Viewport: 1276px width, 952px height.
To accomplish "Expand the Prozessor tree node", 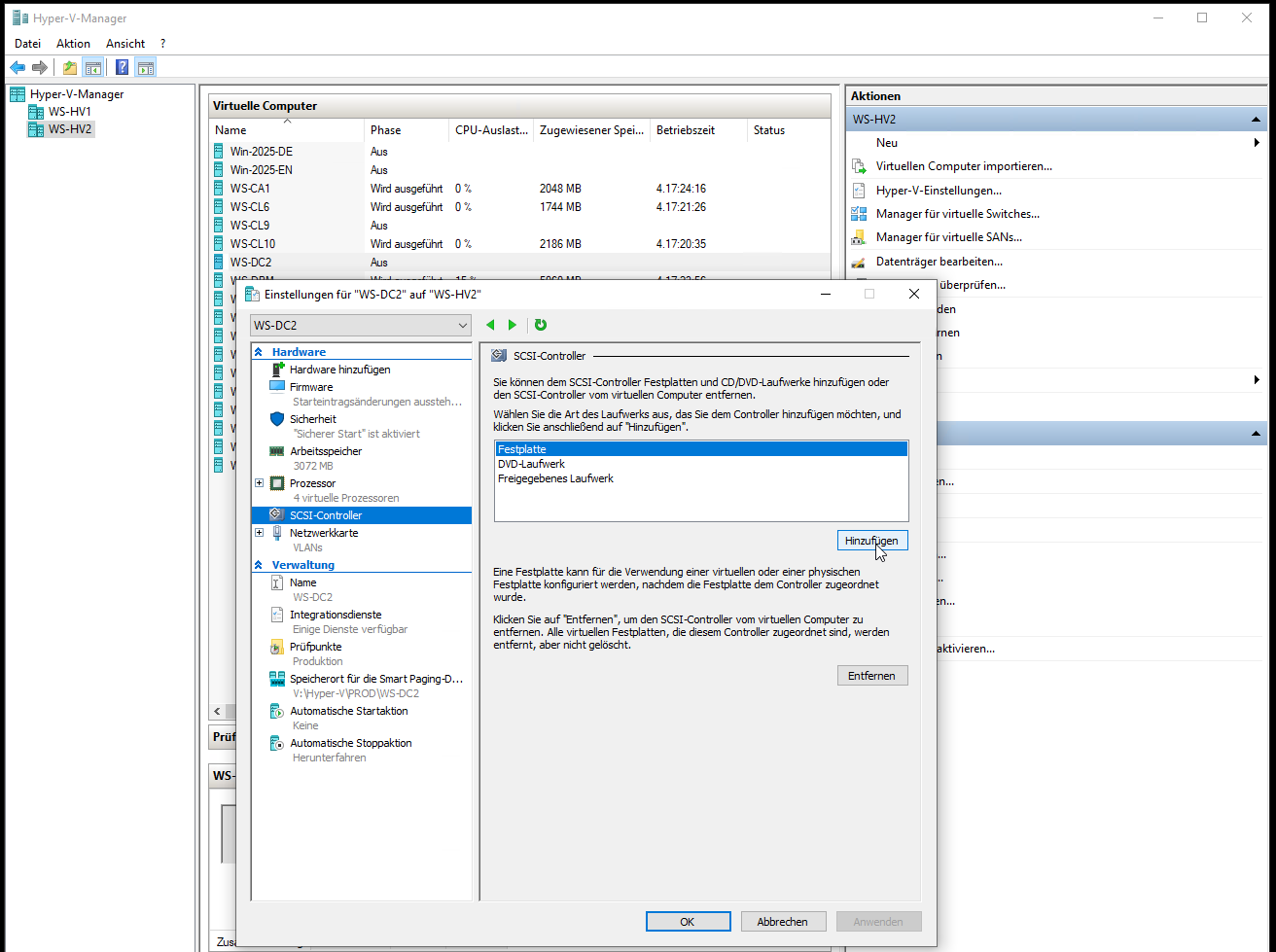I will pyautogui.click(x=259, y=483).
